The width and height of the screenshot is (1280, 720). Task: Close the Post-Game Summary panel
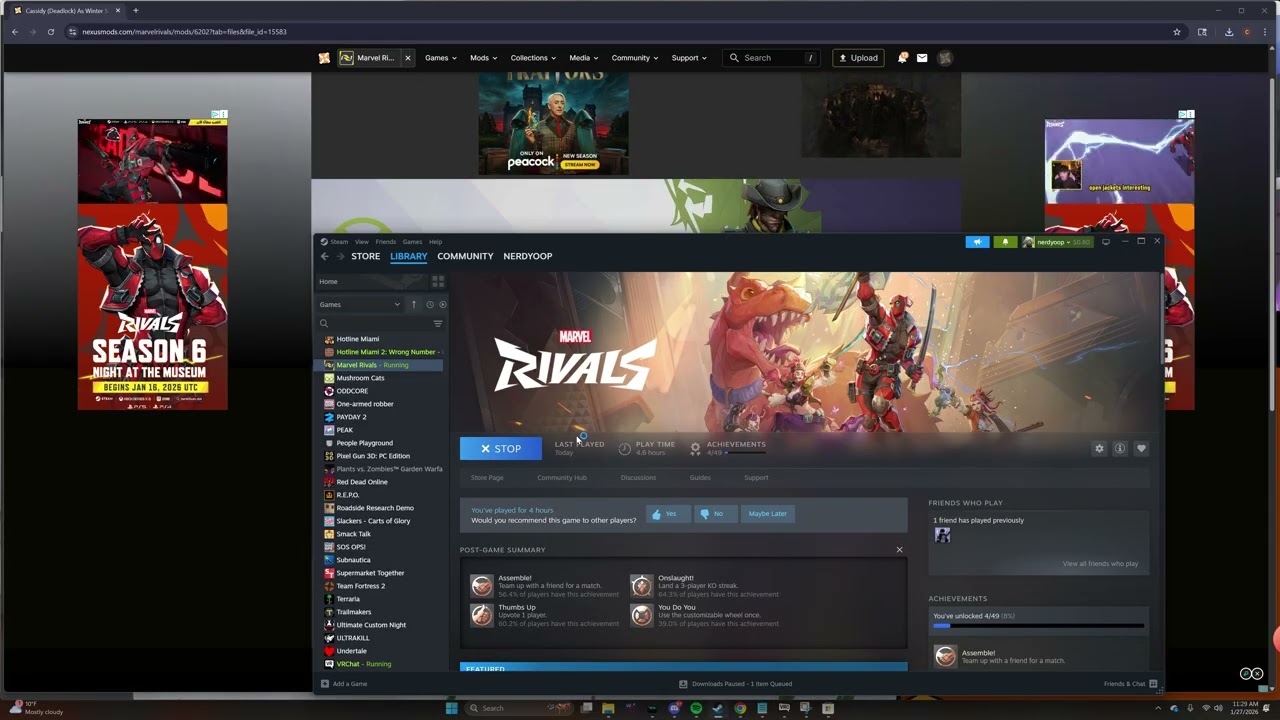(899, 550)
